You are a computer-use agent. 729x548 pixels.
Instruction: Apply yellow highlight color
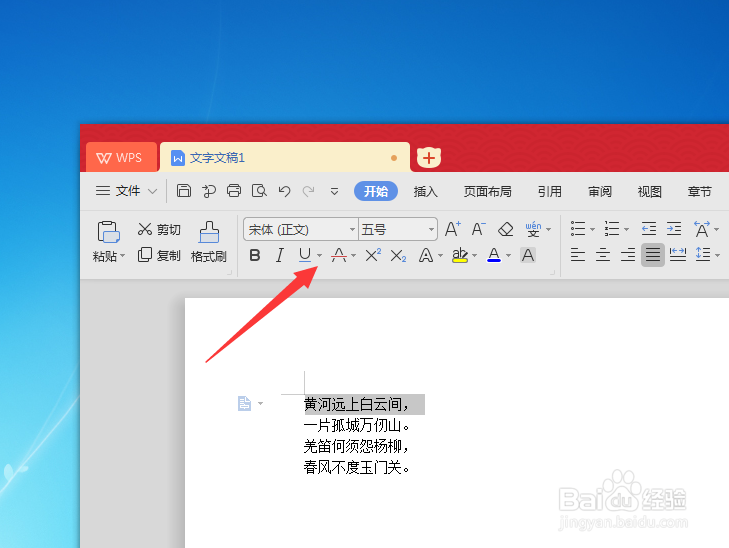tap(459, 255)
